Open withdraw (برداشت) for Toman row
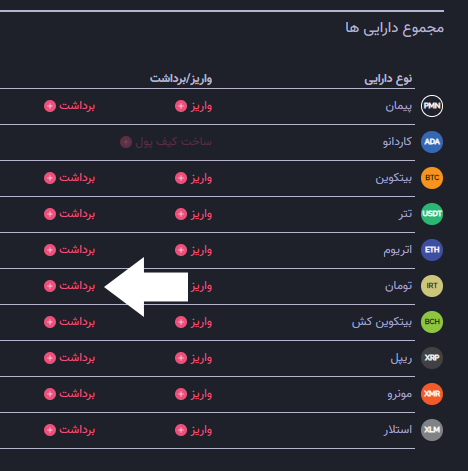Image resolution: width=468 pixels, height=471 pixels. pyautogui.click(x=70, y=286)
